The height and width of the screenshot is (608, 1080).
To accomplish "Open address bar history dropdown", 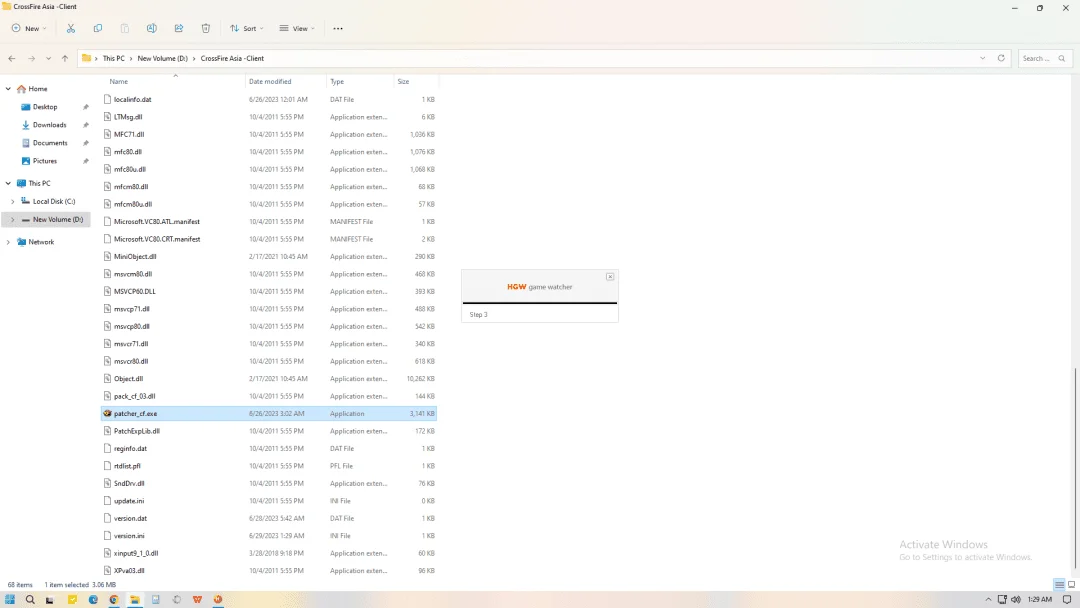I will [982, 59].
